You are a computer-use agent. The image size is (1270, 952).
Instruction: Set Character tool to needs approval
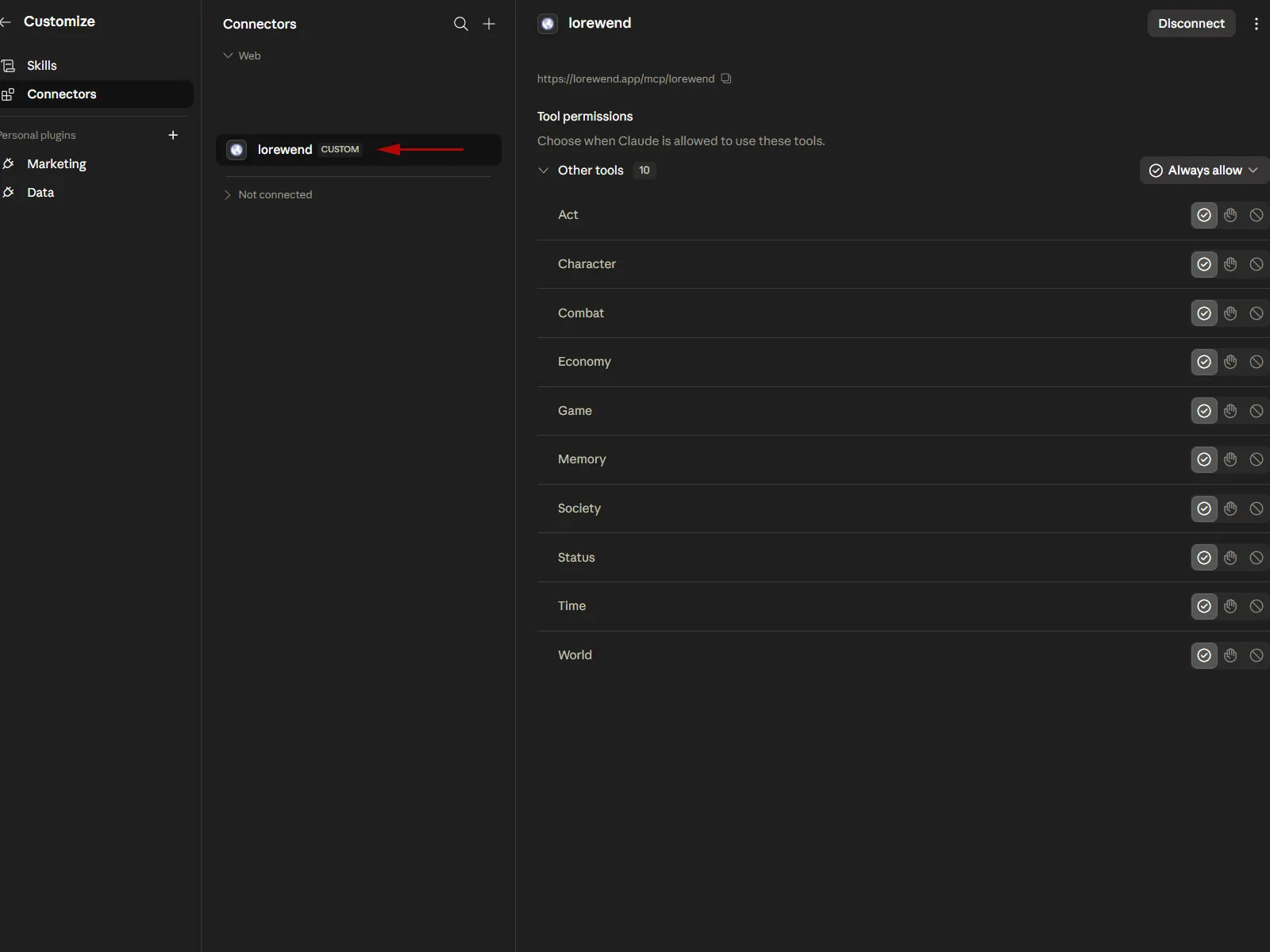pyautogui.click(x=1230, y=264)
